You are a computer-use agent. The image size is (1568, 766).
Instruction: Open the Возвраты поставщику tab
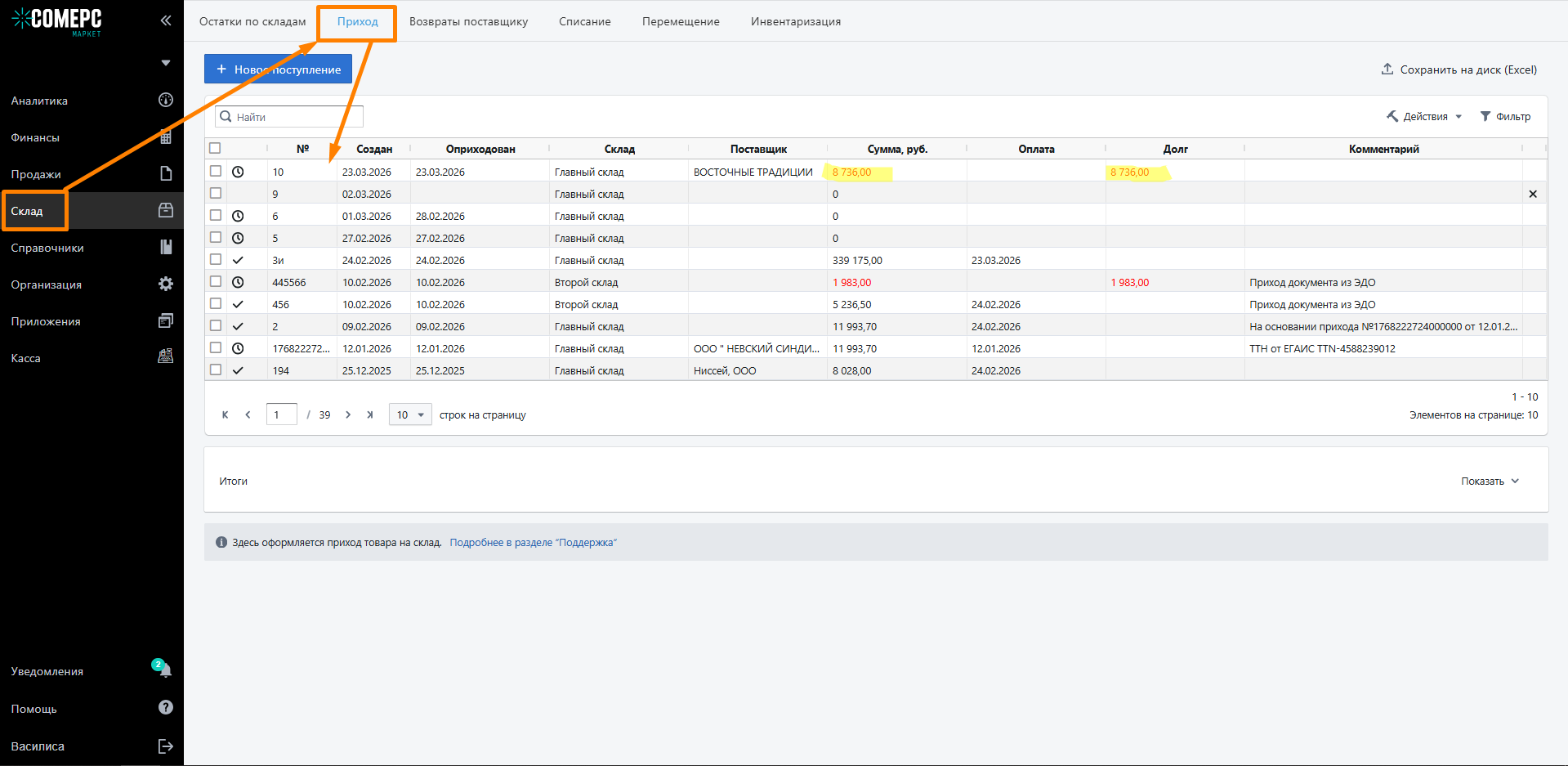468,21
